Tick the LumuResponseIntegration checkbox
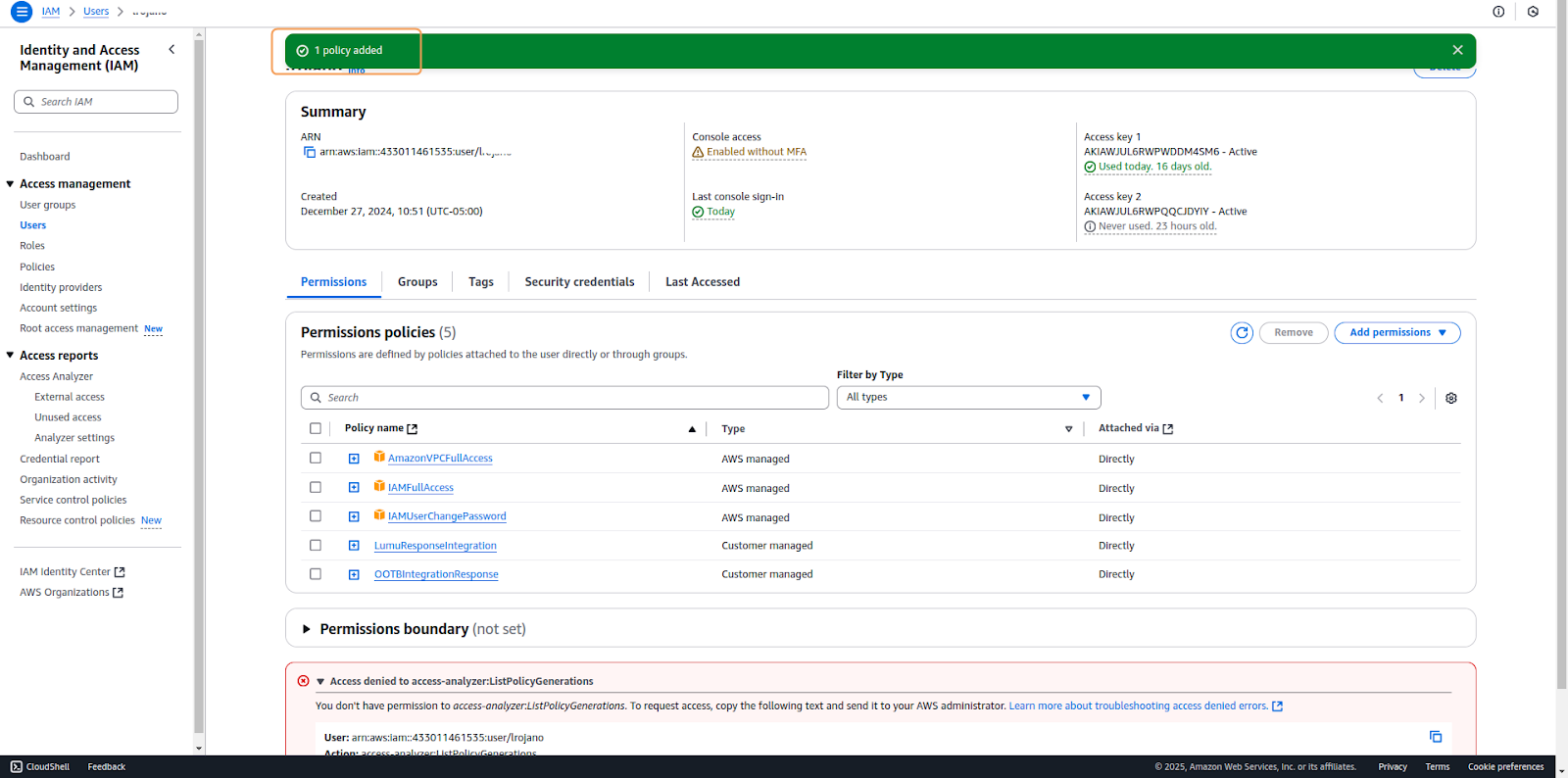The width and height of the screenshot is (1568, 778). tap(316, 545)
